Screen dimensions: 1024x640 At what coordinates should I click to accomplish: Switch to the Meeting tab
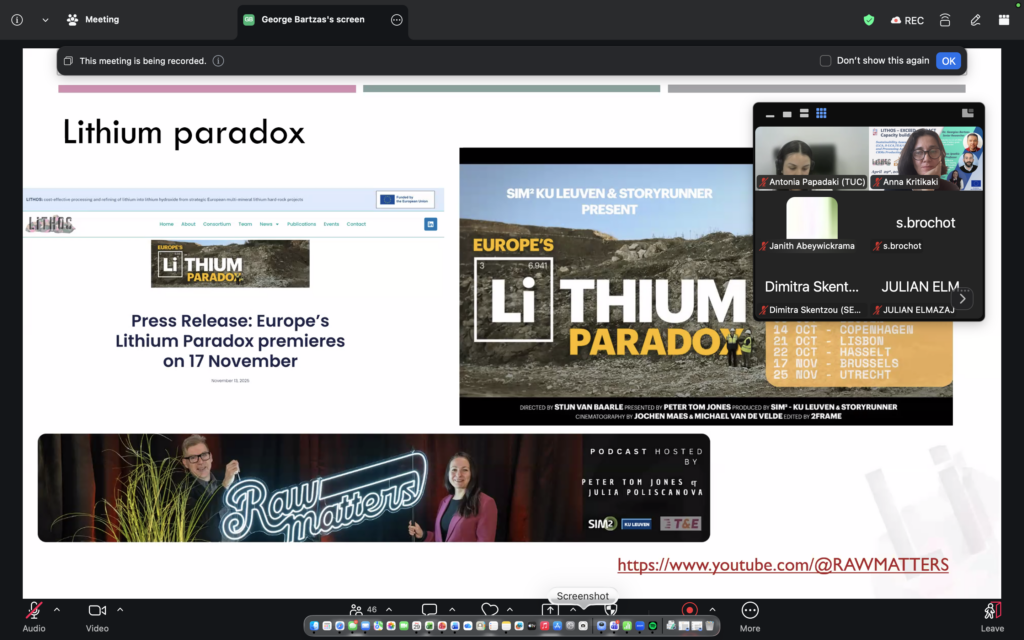coord(93,20)
